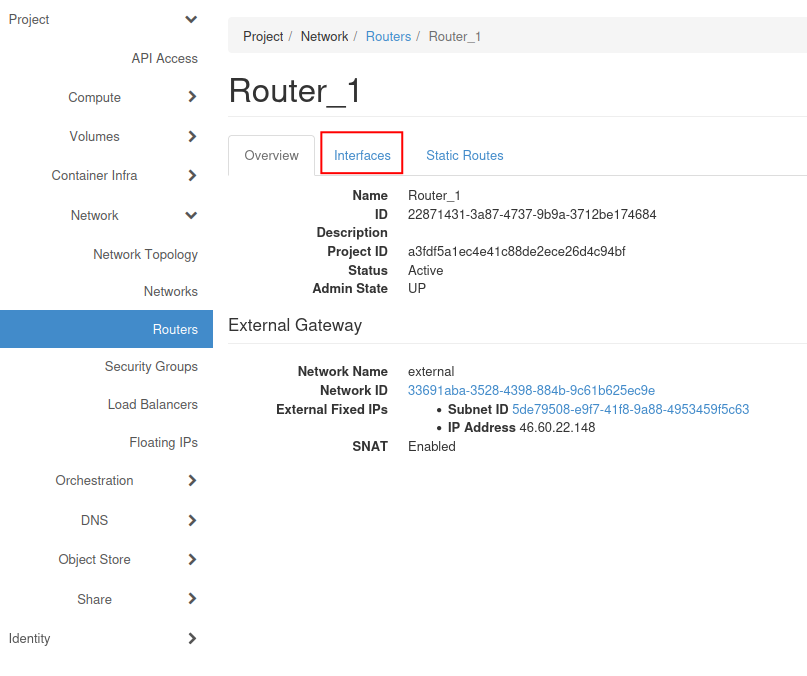Open the external Network ID link
This screenshot has height=676, width=807.
[x=531, y=391]
